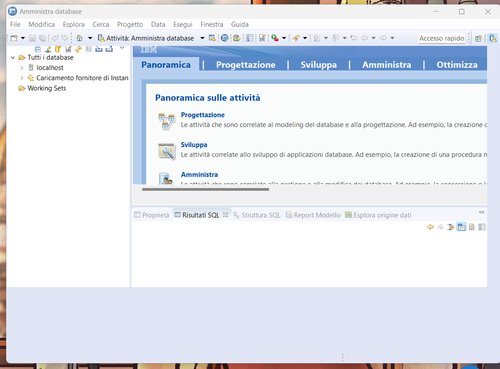Open the Esegui menu
500x369 pixels.
pyautogui.click(x=183, y=24)
